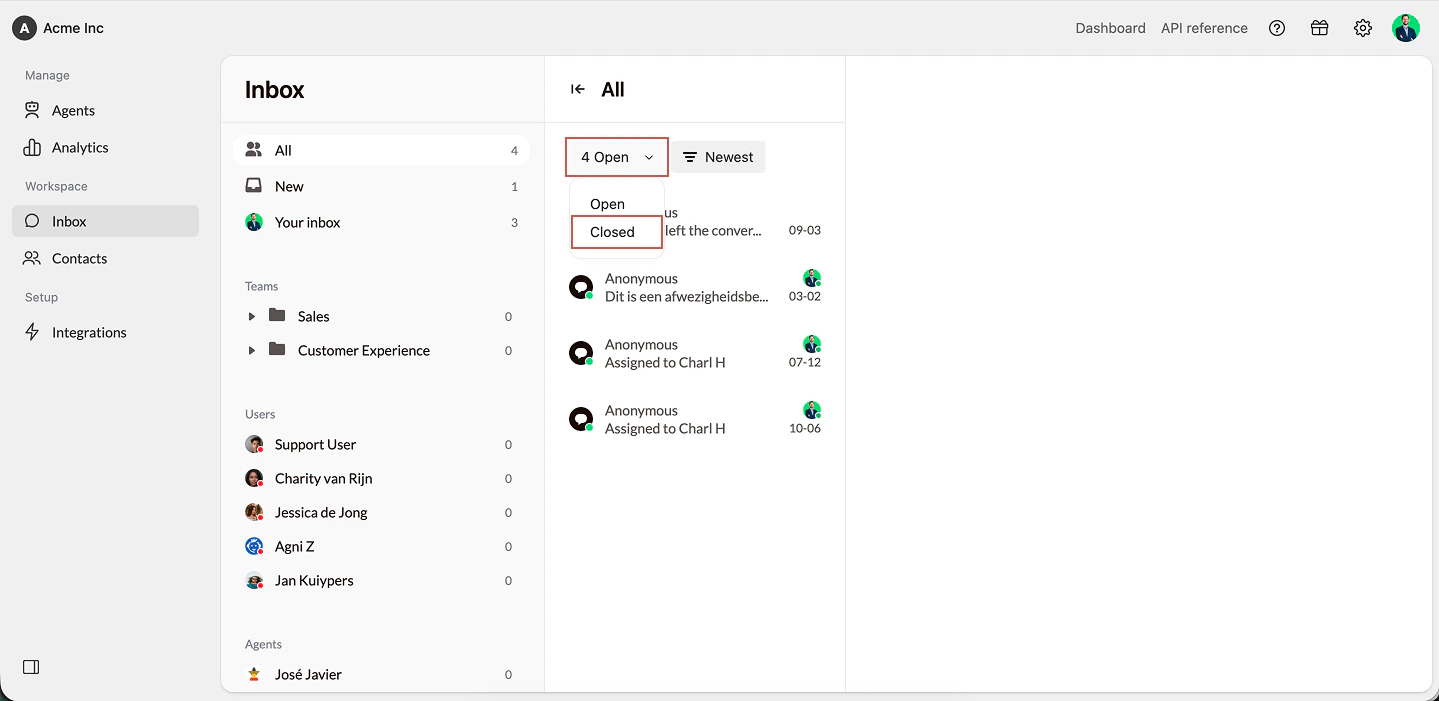Select Your inbox view
Image resolution: width=1439 pixels, height=701 pixels.
pos(382,222)
